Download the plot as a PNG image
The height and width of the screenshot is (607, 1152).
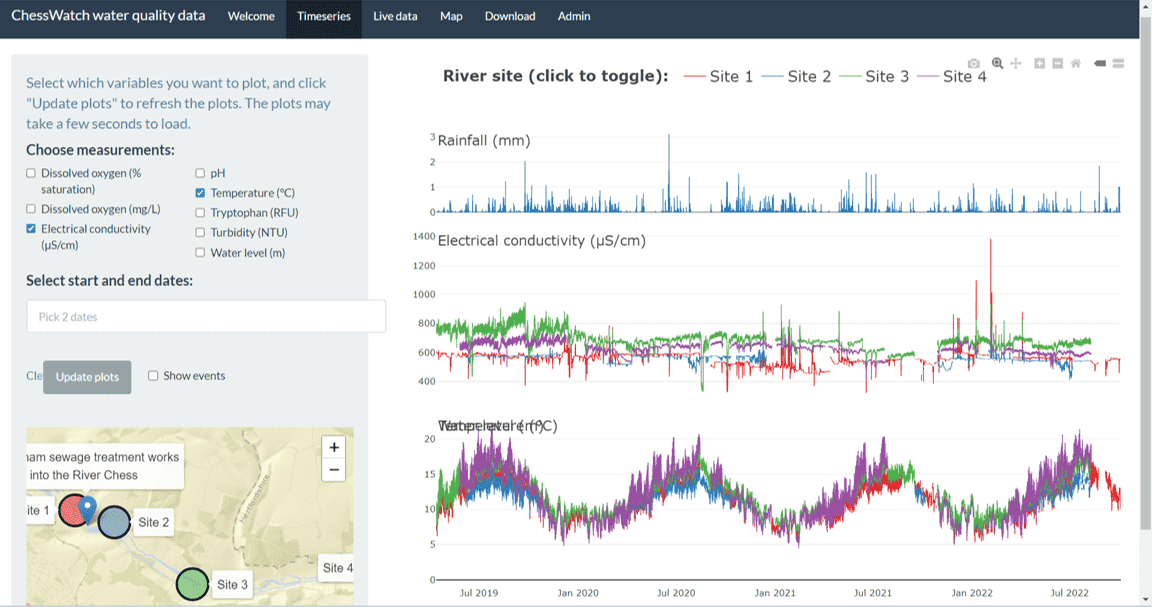(974, 63)
